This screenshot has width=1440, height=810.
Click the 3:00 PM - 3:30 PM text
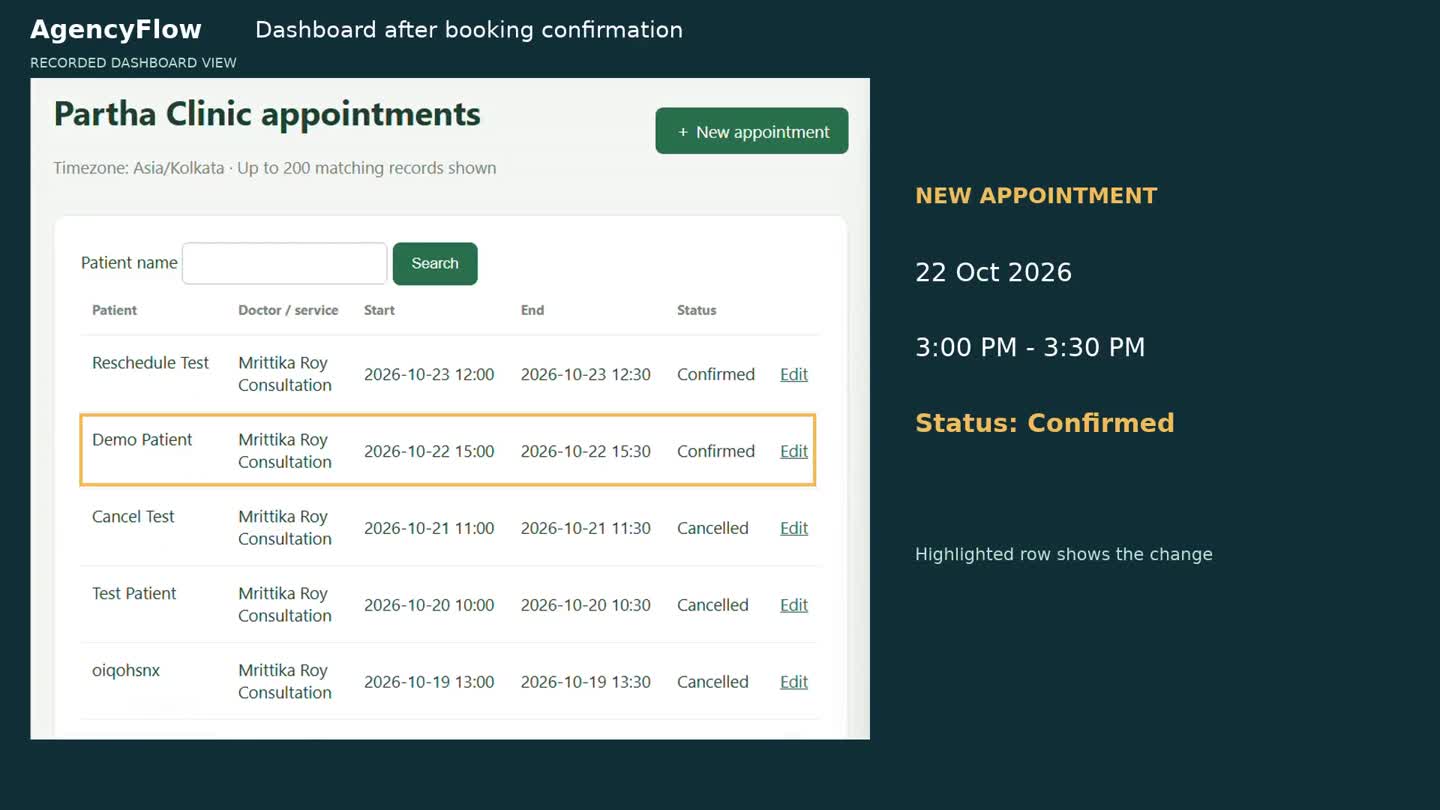(x=1030, y=347)
